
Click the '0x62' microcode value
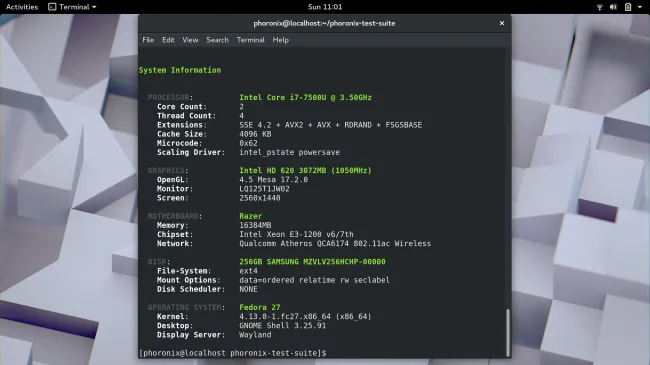click(248, 143)
